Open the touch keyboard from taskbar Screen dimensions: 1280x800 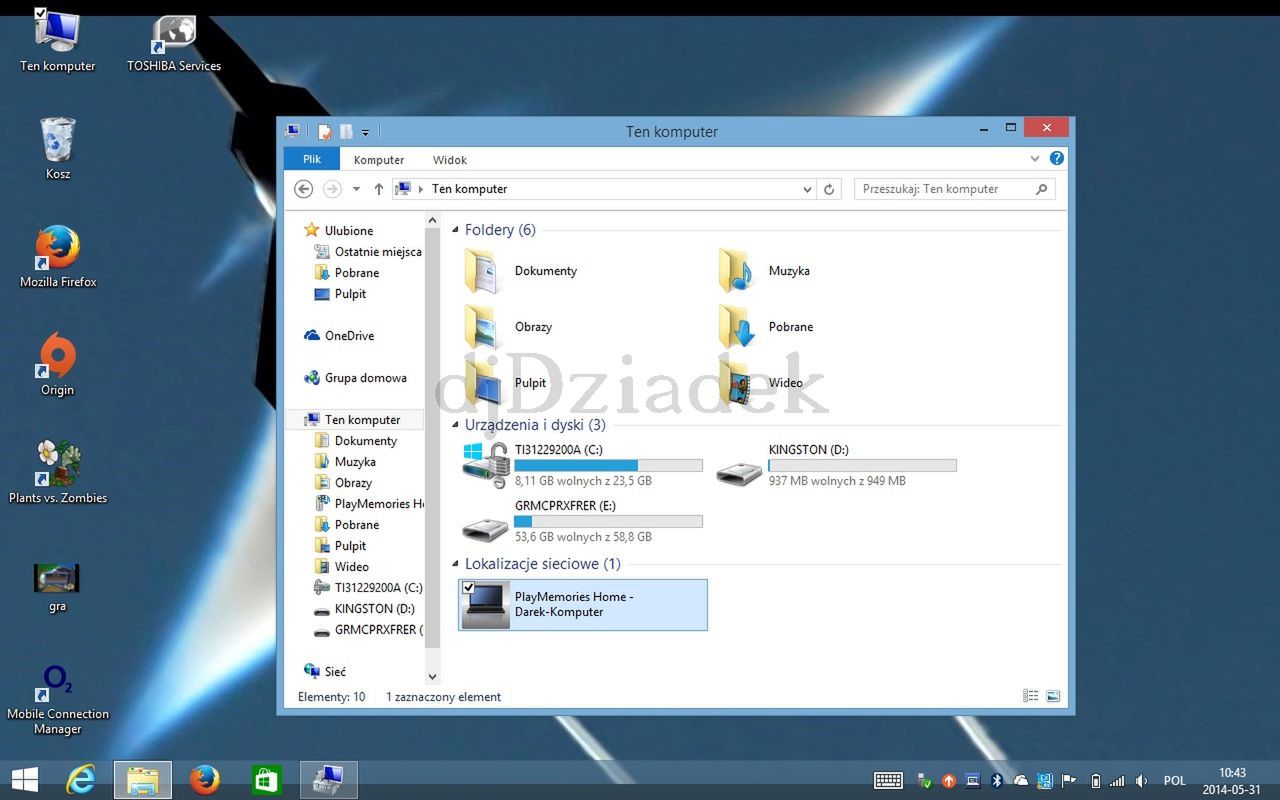(x=888, y=781)
